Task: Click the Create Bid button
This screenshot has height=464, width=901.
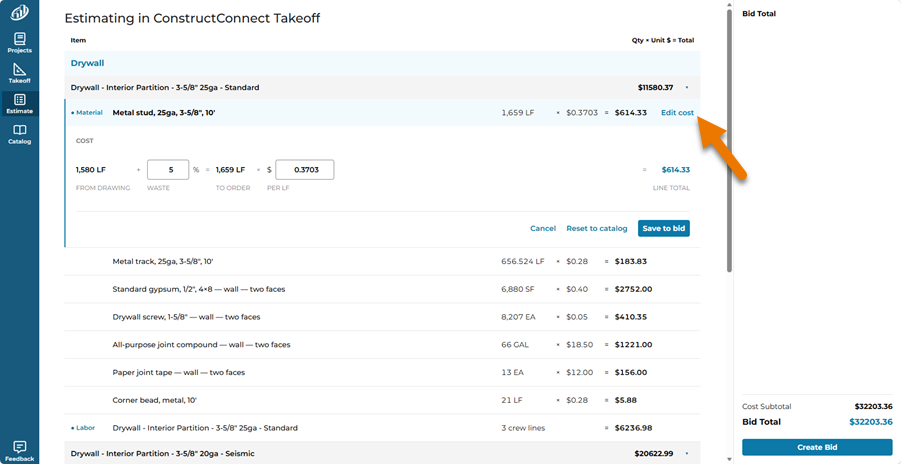Action: click(x=817, y=447)
